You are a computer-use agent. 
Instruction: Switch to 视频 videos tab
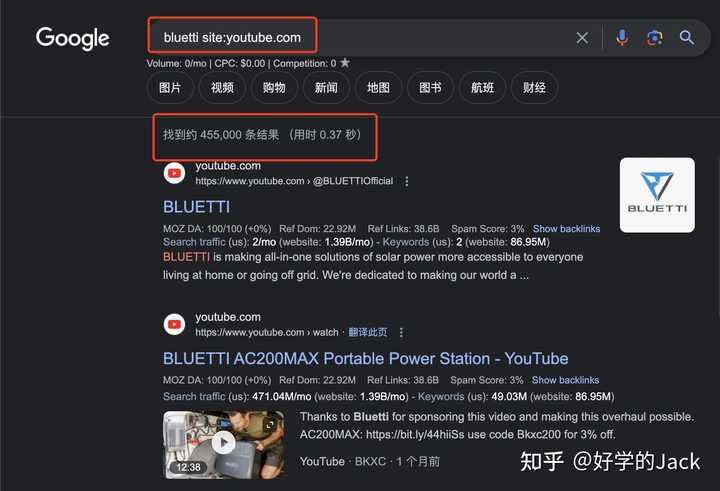222,87
